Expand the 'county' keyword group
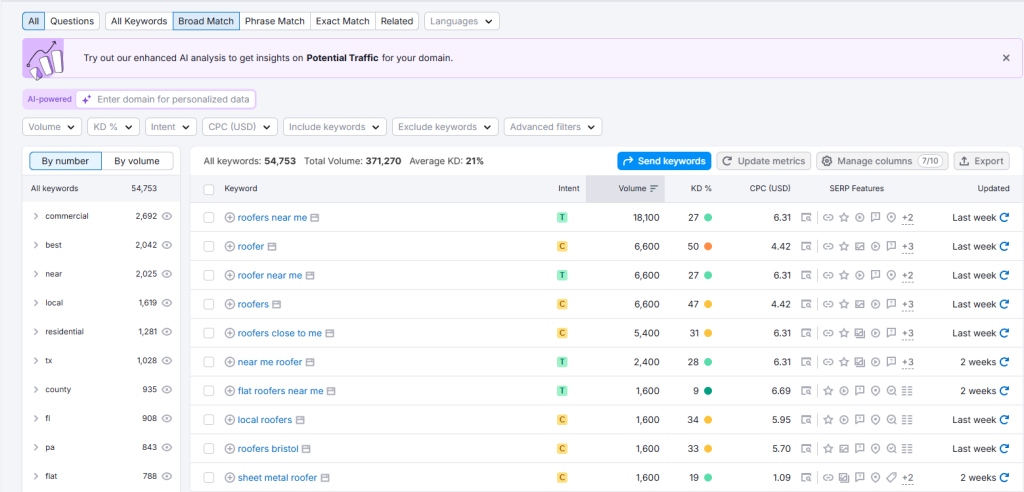The image size is (1024, 492). [x=36, y=389]
